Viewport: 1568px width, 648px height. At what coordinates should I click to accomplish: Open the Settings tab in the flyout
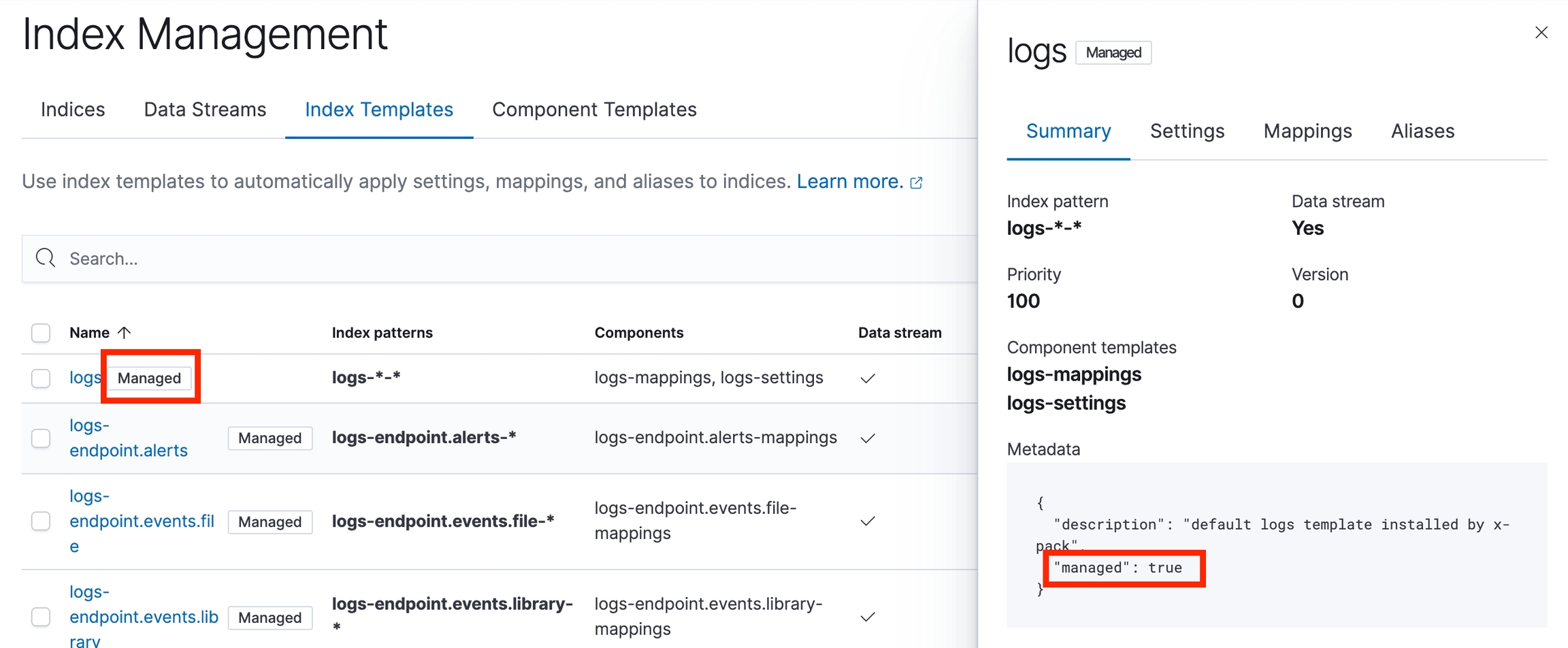[x=1187, y=131]
